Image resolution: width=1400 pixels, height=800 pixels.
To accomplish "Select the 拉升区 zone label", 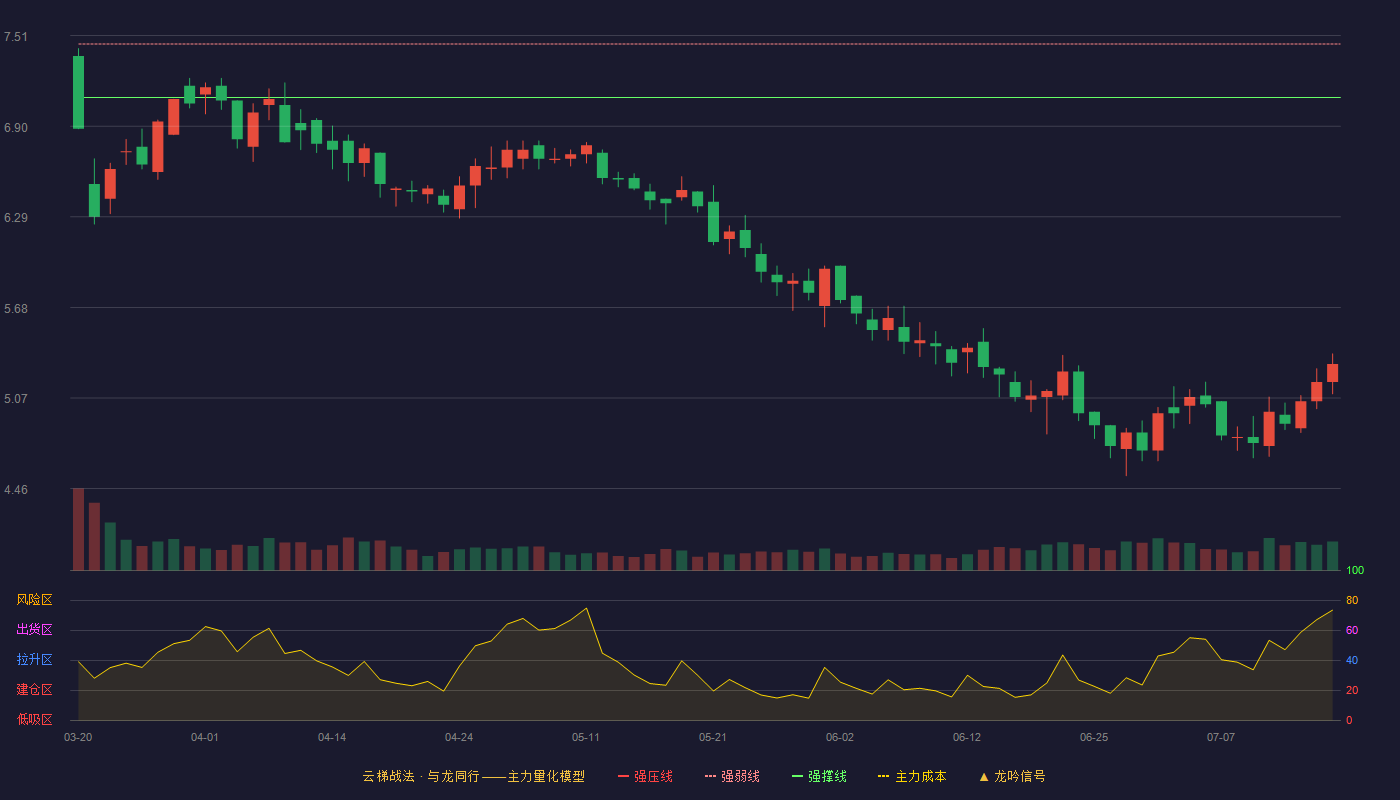I will pos(34,660).
